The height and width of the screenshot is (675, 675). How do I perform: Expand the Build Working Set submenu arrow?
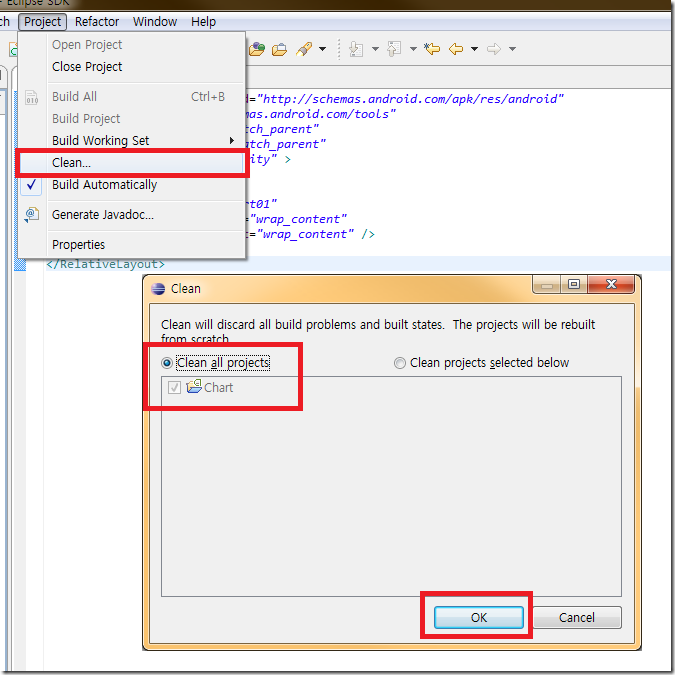pyautogui.click(x=232, y=140)
